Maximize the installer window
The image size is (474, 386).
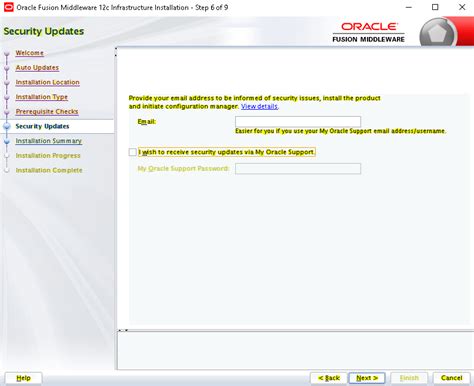pos(435,7)
